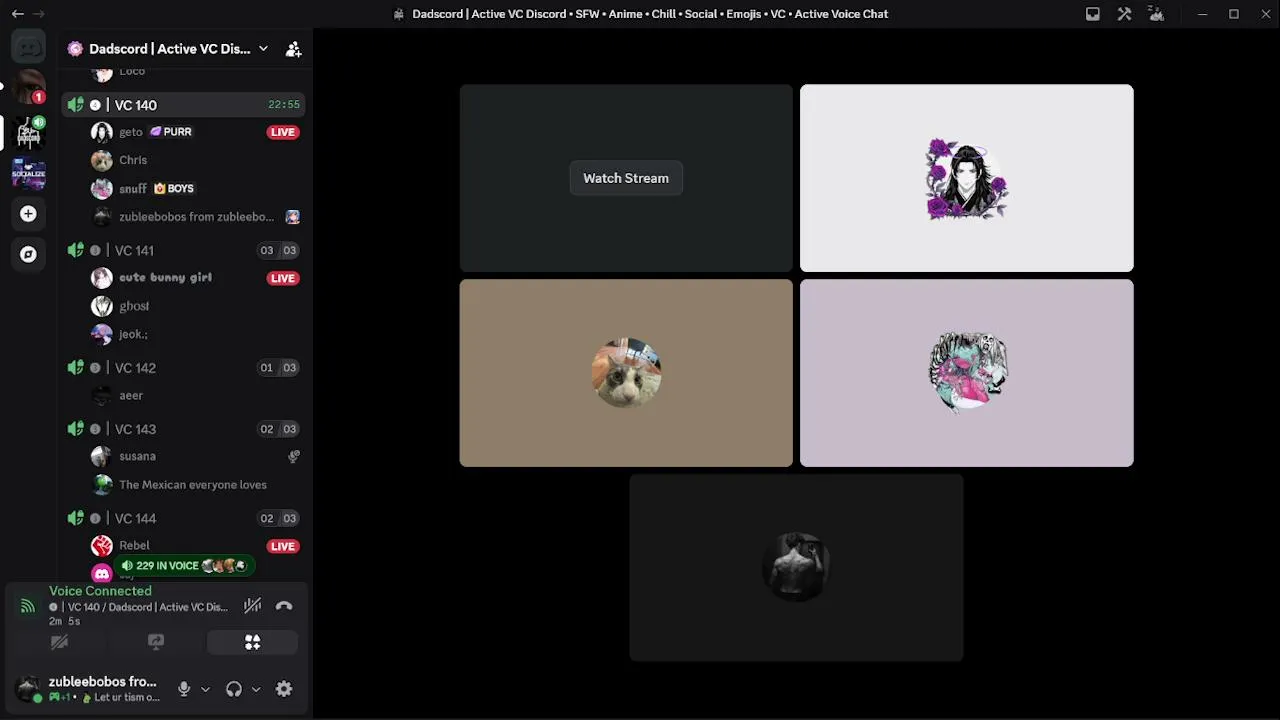Click the green connection signal icon

click(28, 606)
